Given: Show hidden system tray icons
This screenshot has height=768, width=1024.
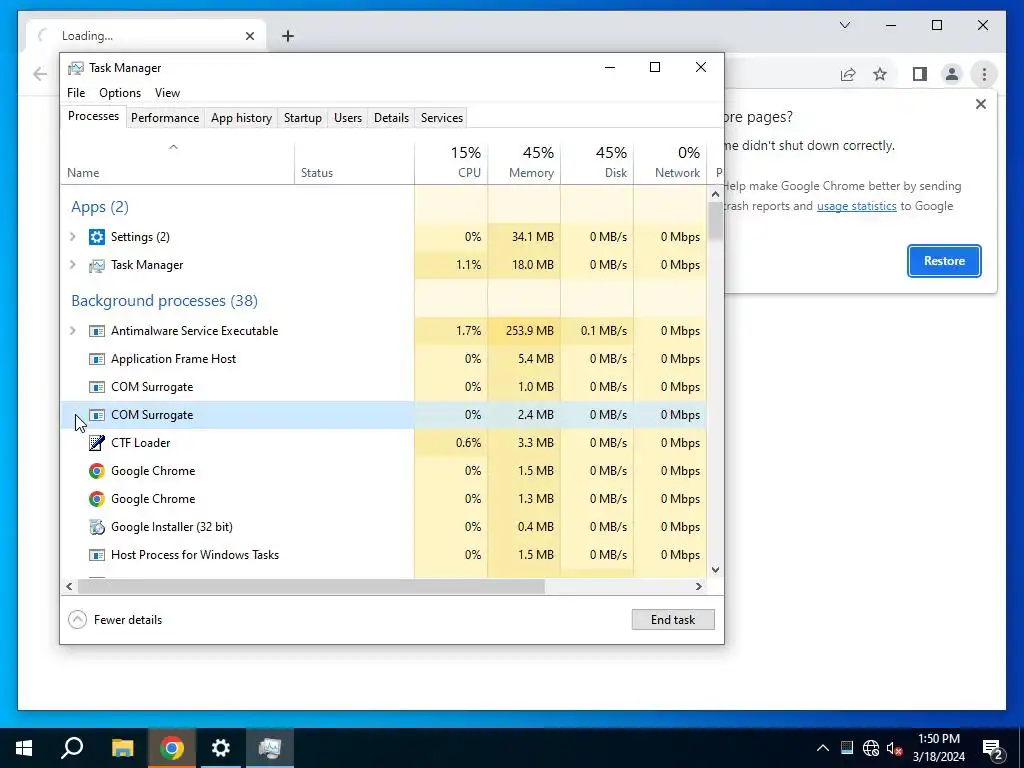Looking at the screenshot, I should (x=823, y=748).
